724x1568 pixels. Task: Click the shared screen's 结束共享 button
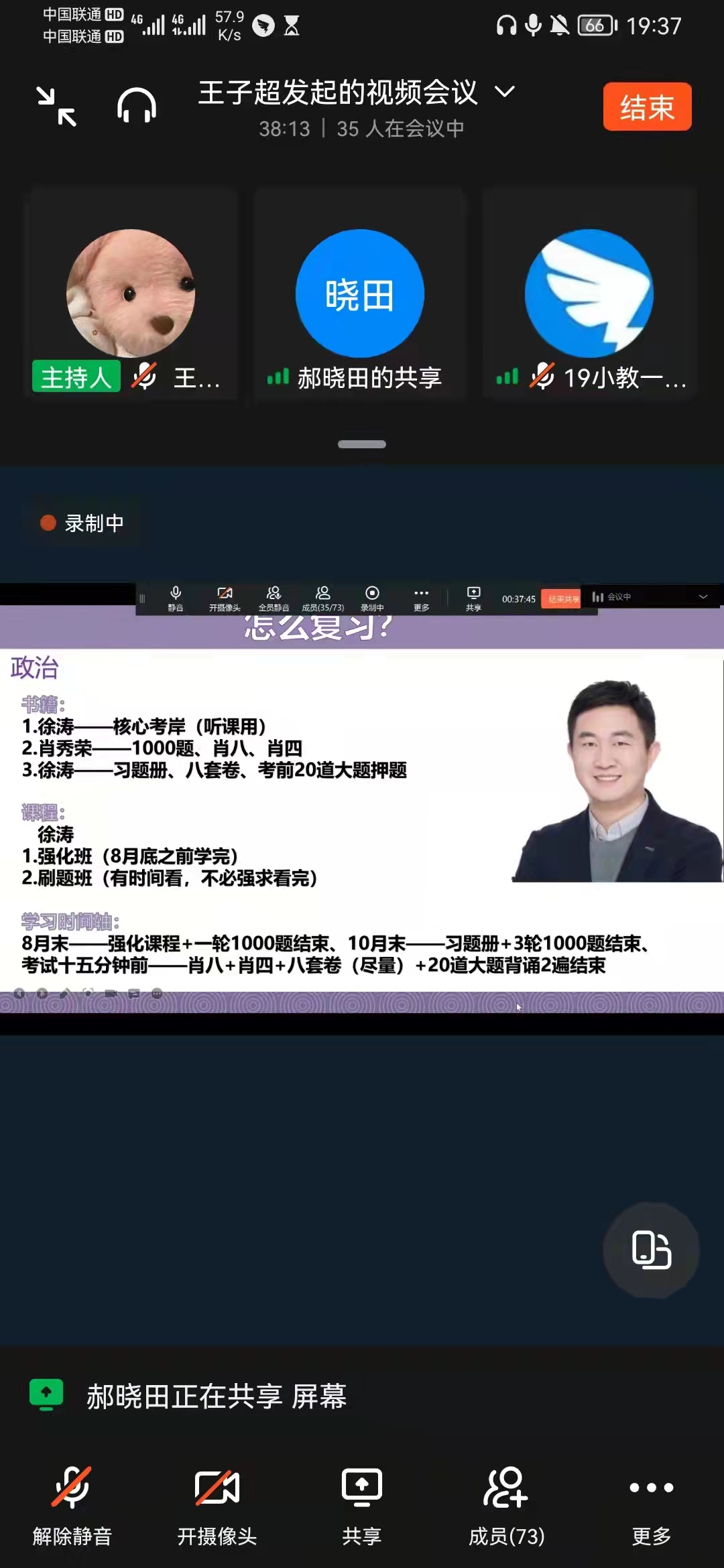(x=562, y=599)
